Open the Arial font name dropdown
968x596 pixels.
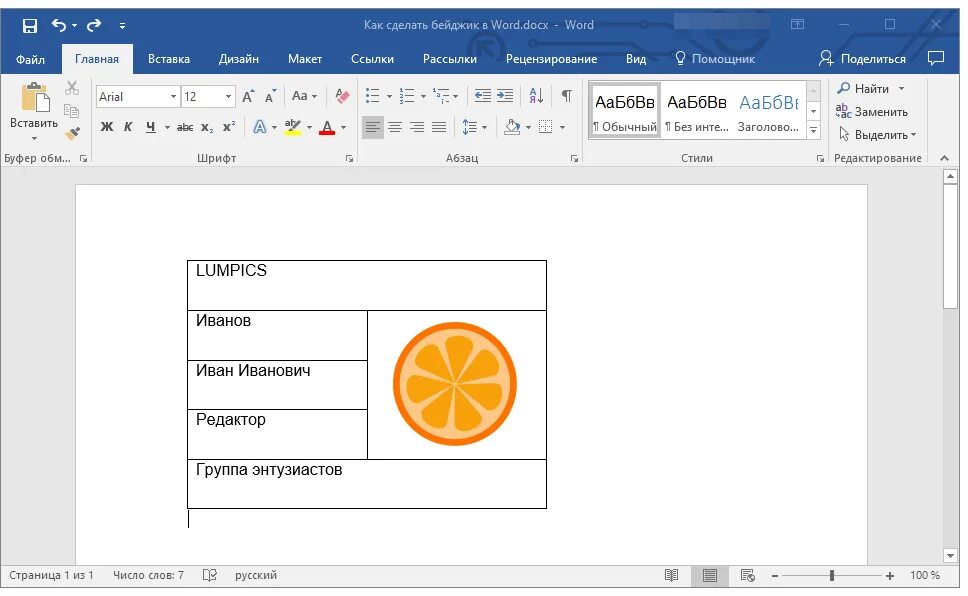point(173,96)
